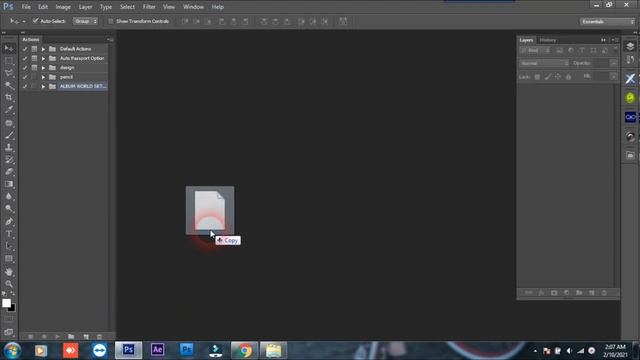Toggle checkmark for pencil action set
Screen dimensions: 640x360
pyautogui.click(x=25, y=77)
